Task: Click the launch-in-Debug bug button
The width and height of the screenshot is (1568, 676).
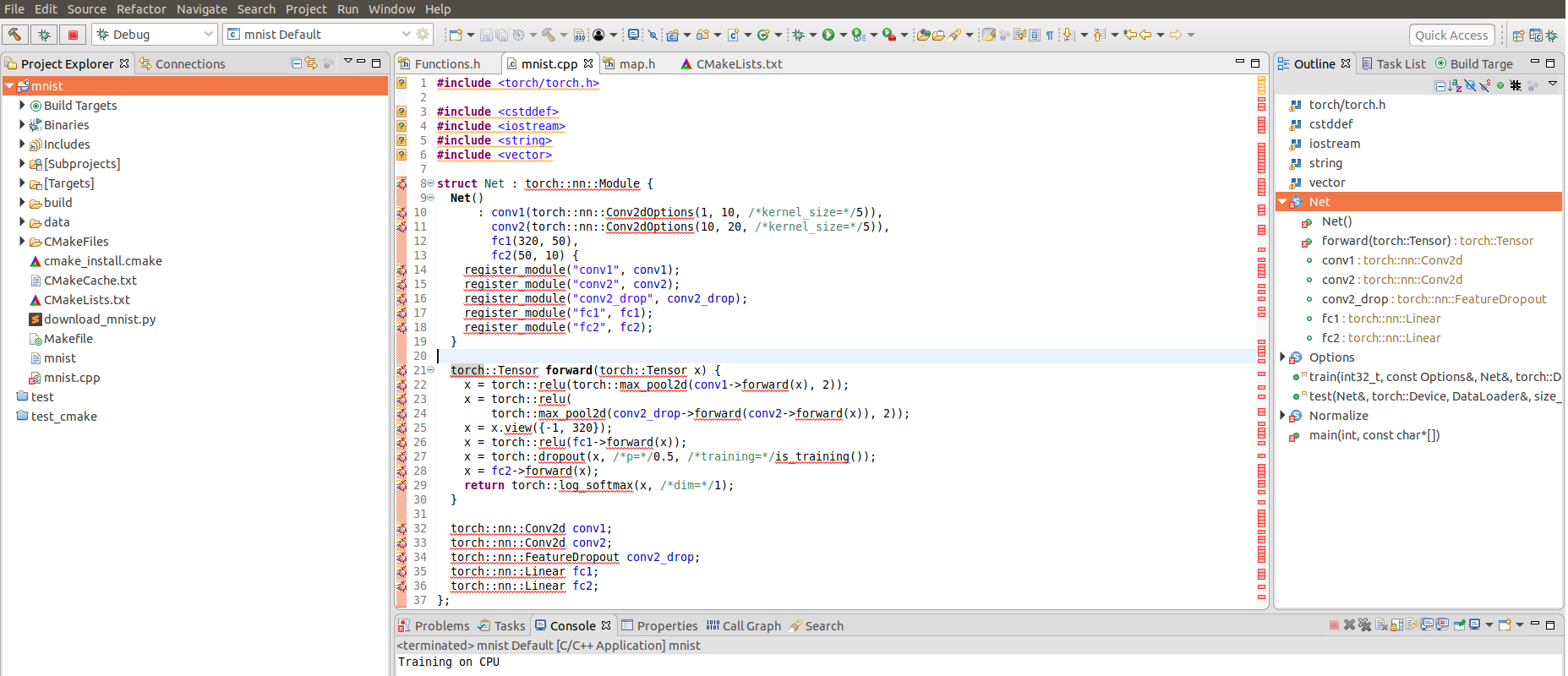Action: pyautogui.click(x=44, y=35)
